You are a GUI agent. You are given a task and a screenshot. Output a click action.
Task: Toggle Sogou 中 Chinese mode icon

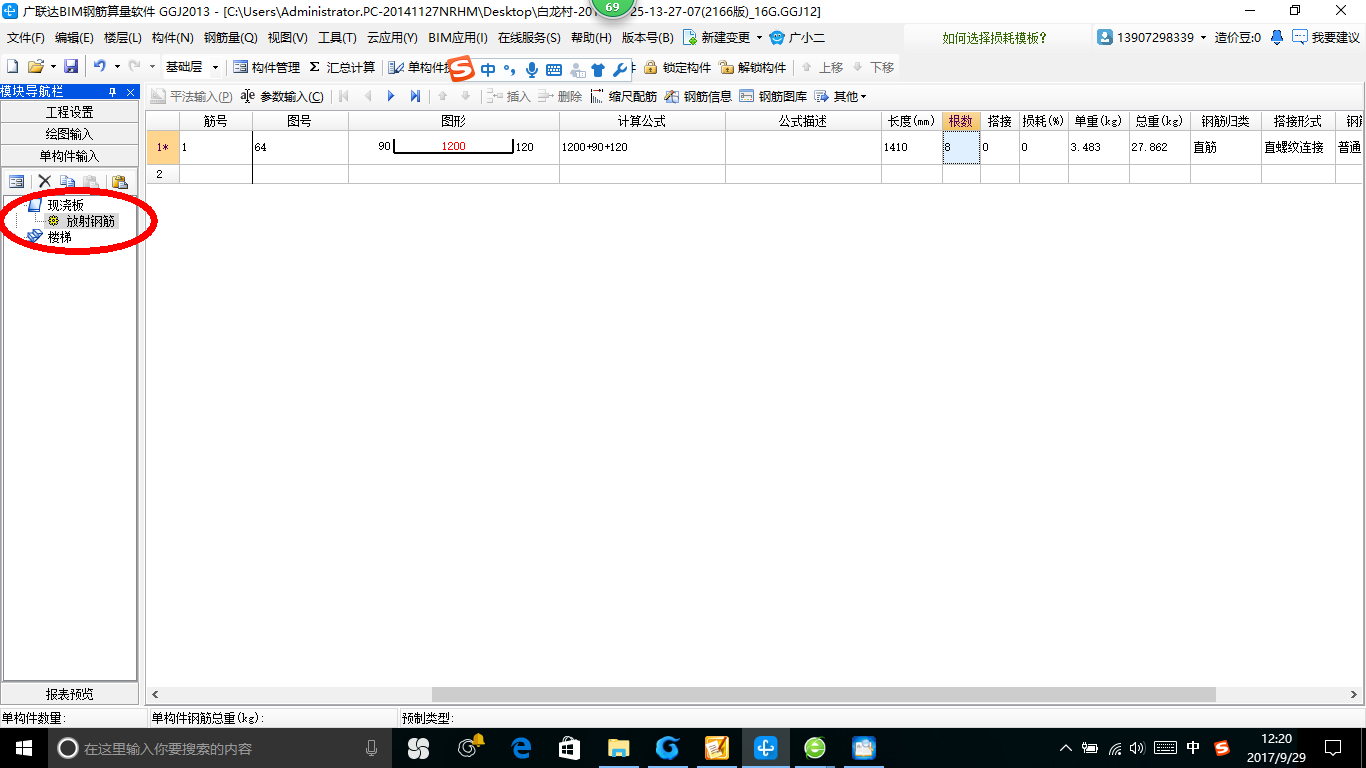pos(488,70)
